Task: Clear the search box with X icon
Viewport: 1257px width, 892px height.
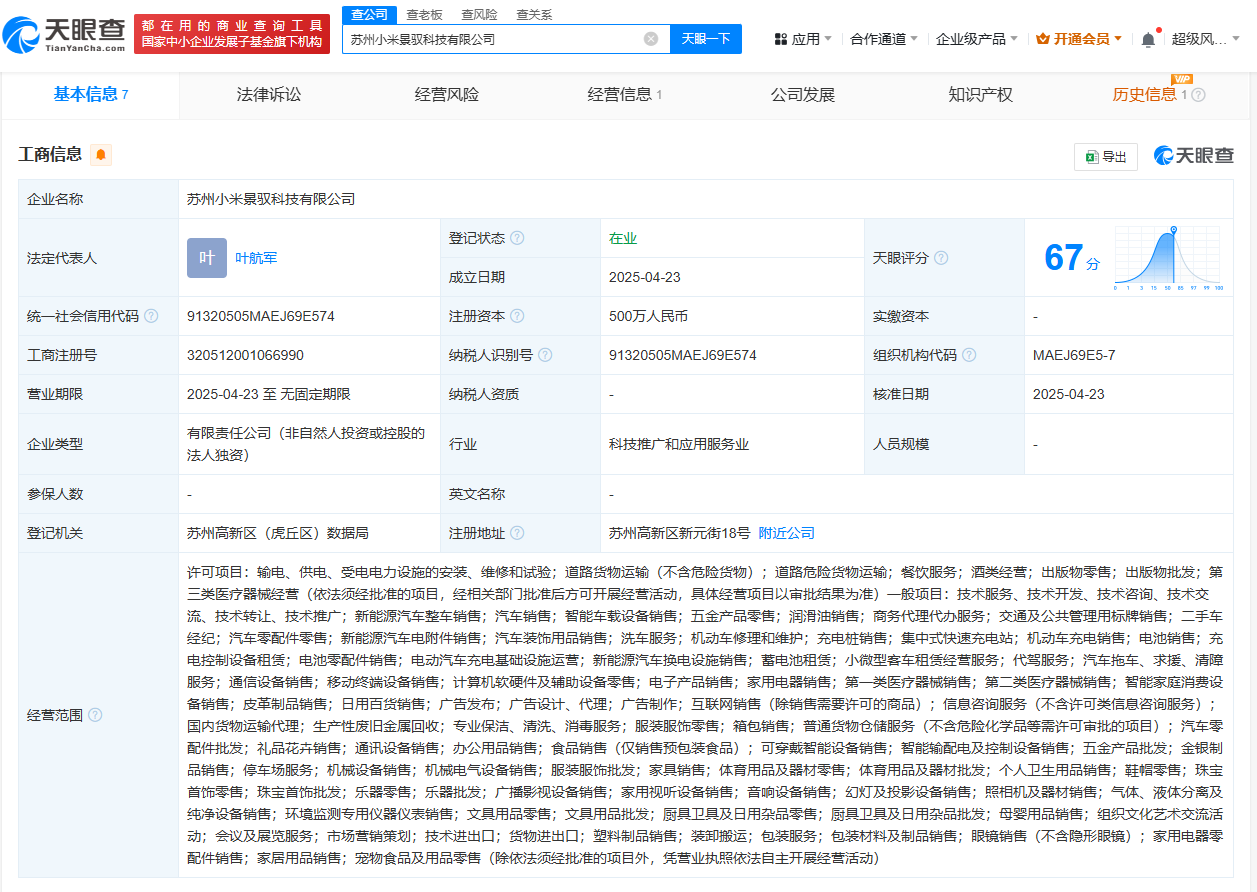Action: [651, 39]
